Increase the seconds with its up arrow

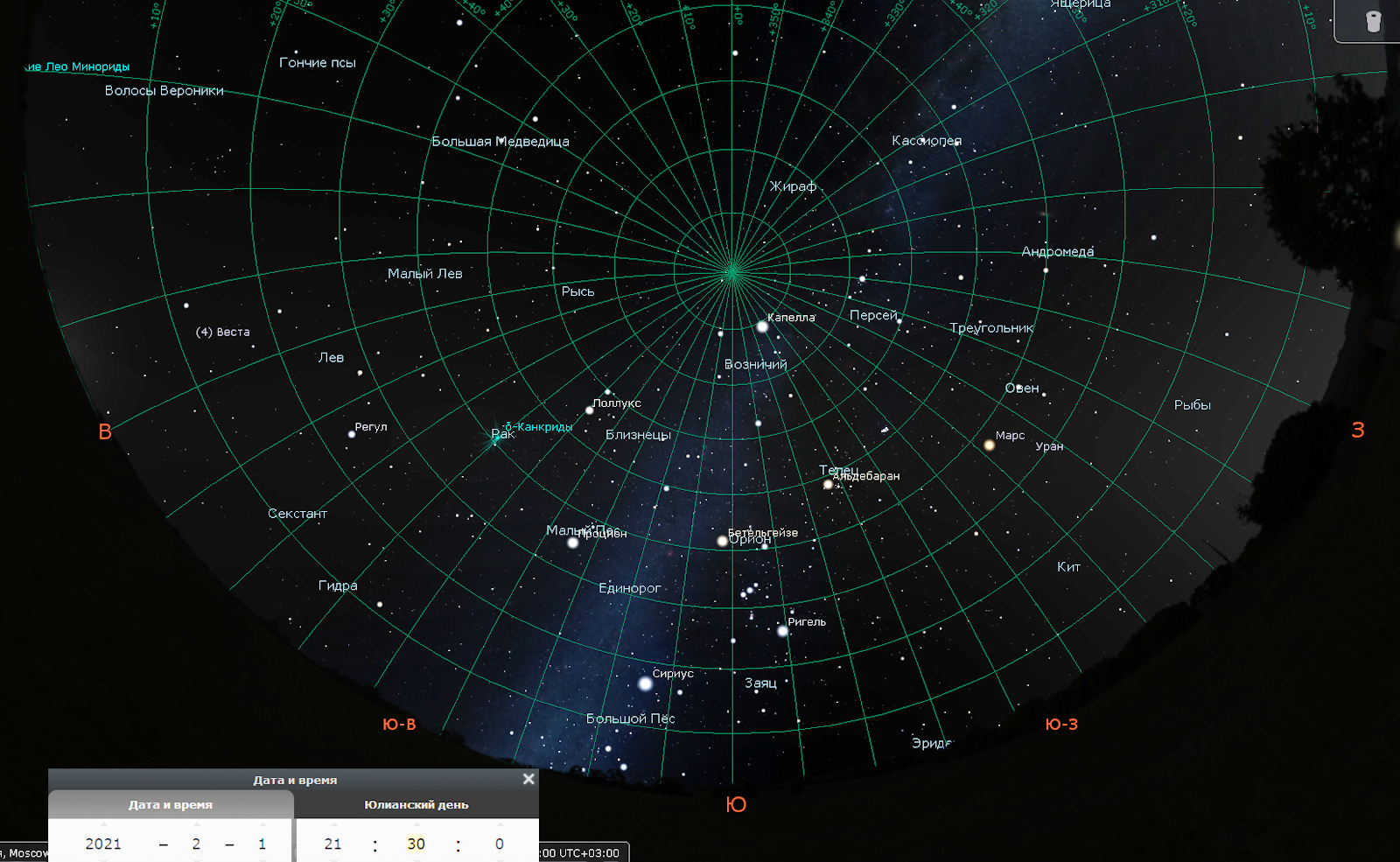tap(500, 824)
